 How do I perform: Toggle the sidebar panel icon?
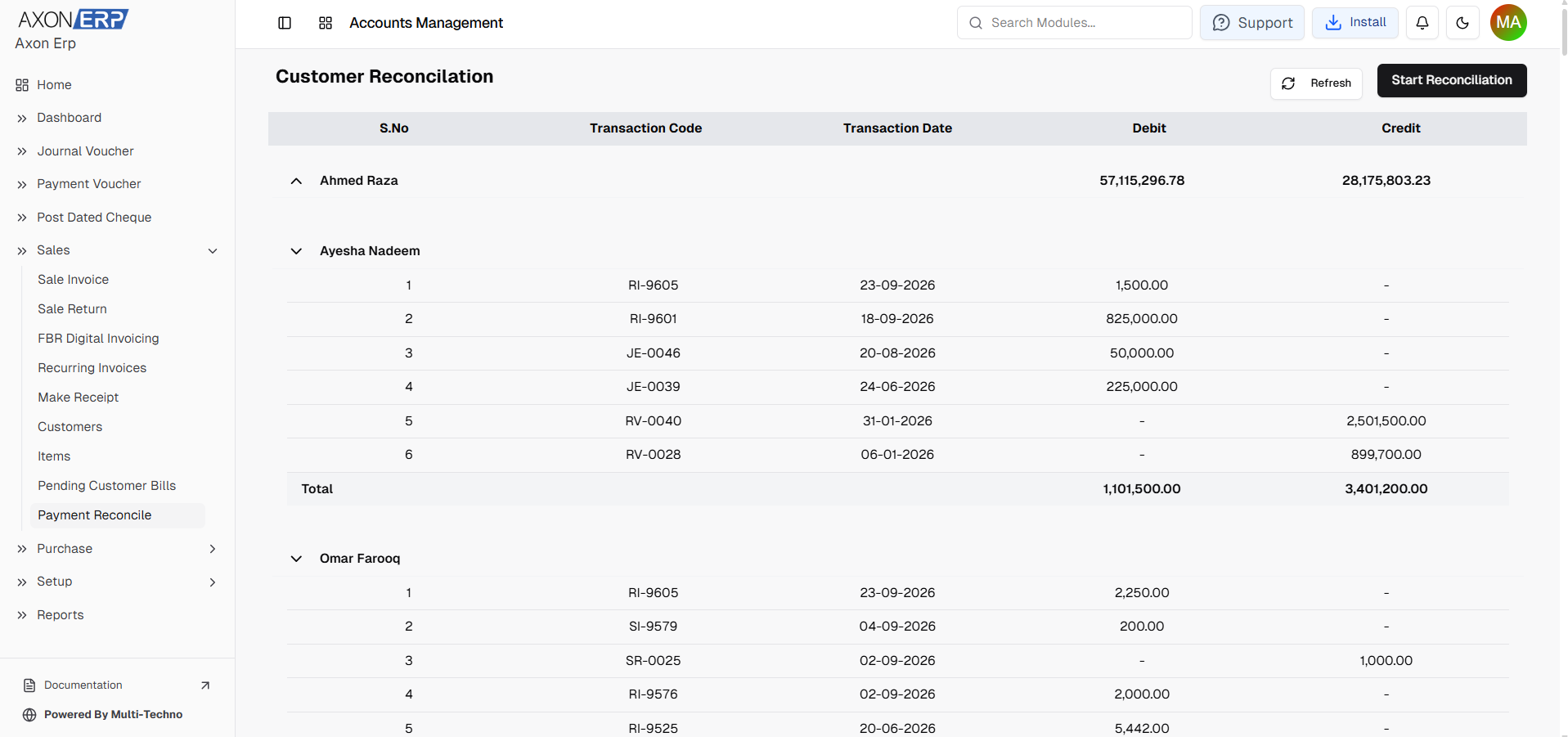(285, 23)
